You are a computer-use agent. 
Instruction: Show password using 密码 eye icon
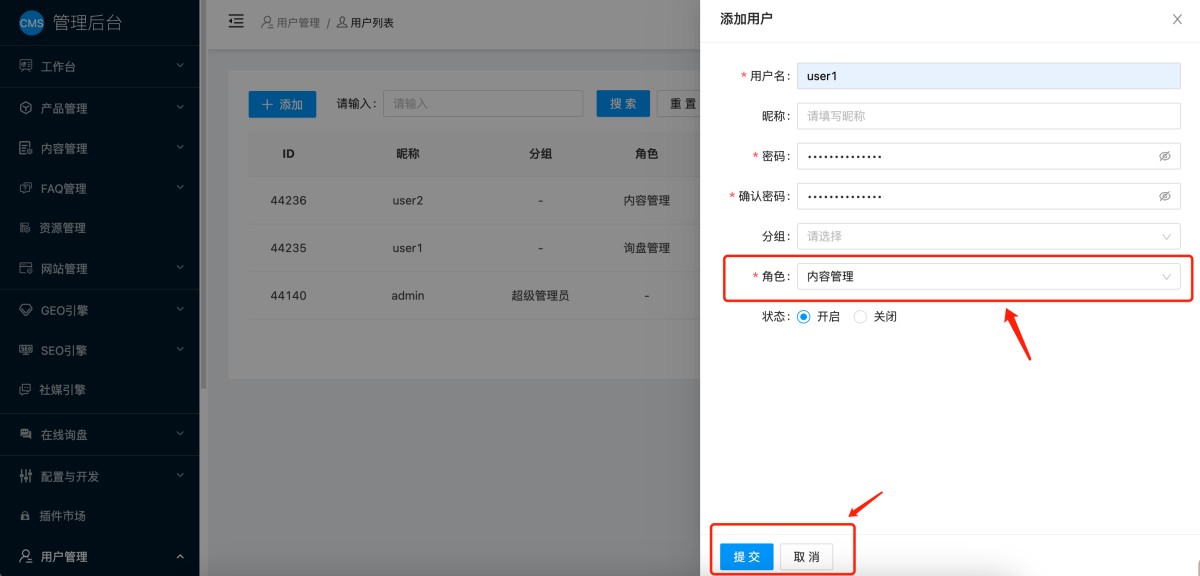coord(1164,156)
